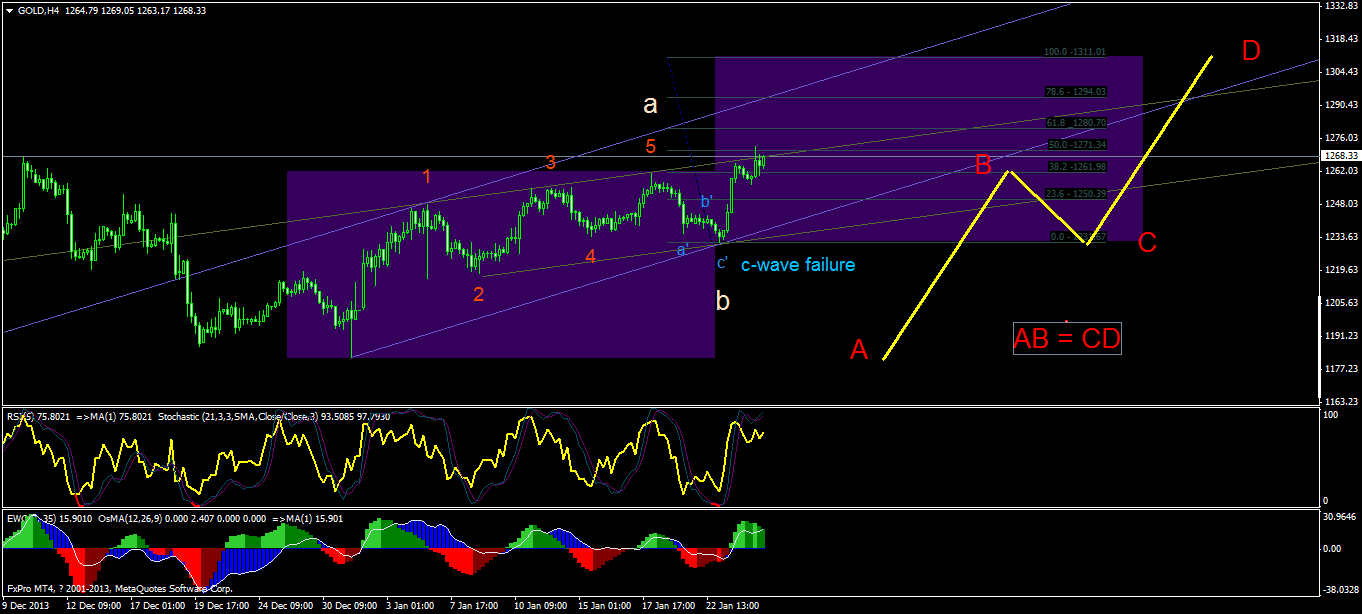Click the oscillator scale value 30.9646
1362x614 pixels.
coord(1340,516)
